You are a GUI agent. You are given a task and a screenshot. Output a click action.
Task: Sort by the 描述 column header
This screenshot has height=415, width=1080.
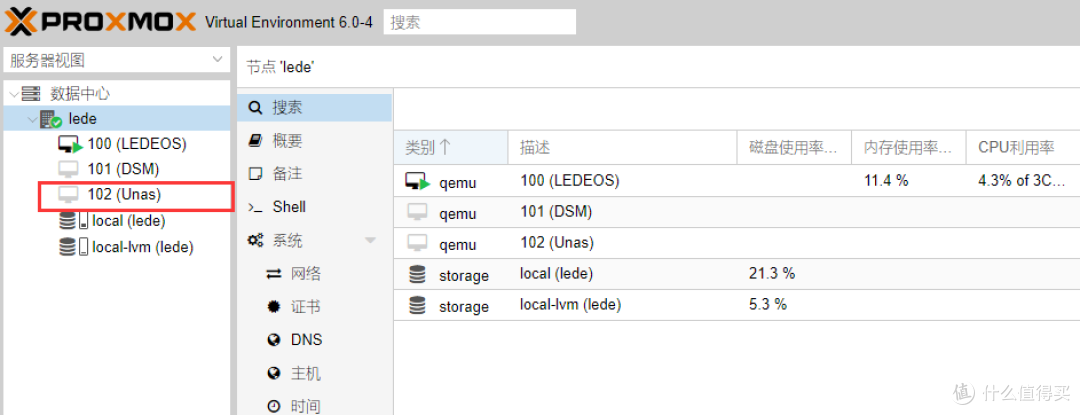pyautogui.click(x=623, y=147)
